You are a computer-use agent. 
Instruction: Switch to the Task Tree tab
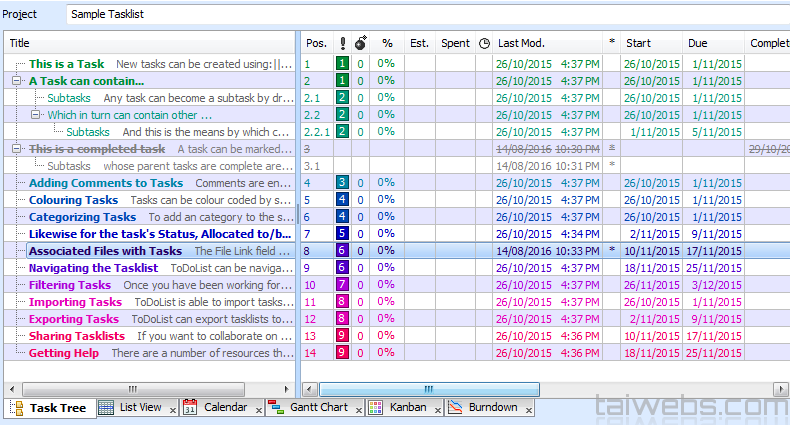pos(56,407)
